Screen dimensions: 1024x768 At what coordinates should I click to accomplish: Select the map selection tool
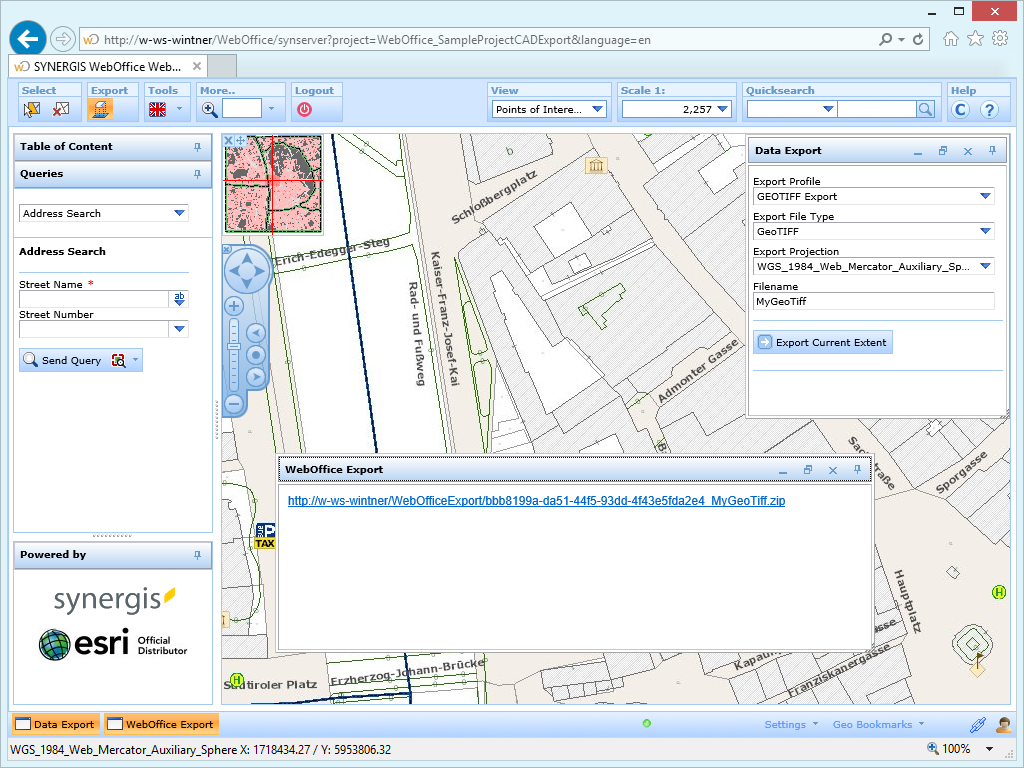click(x=31, y=108)
